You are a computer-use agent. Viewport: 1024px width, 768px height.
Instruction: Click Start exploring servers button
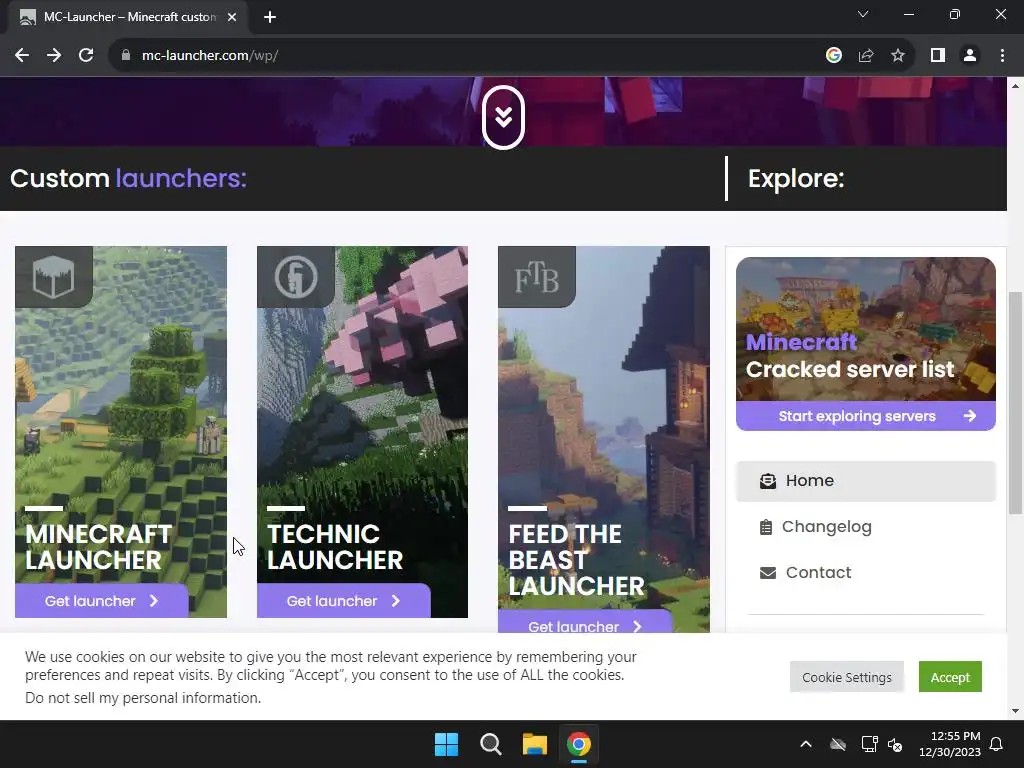865,416
